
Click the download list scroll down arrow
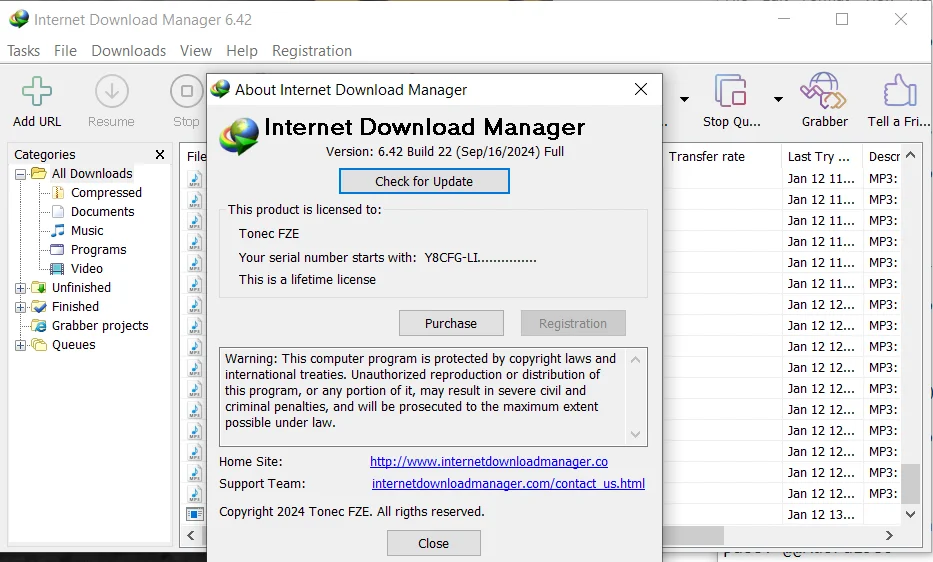[910, 514]
